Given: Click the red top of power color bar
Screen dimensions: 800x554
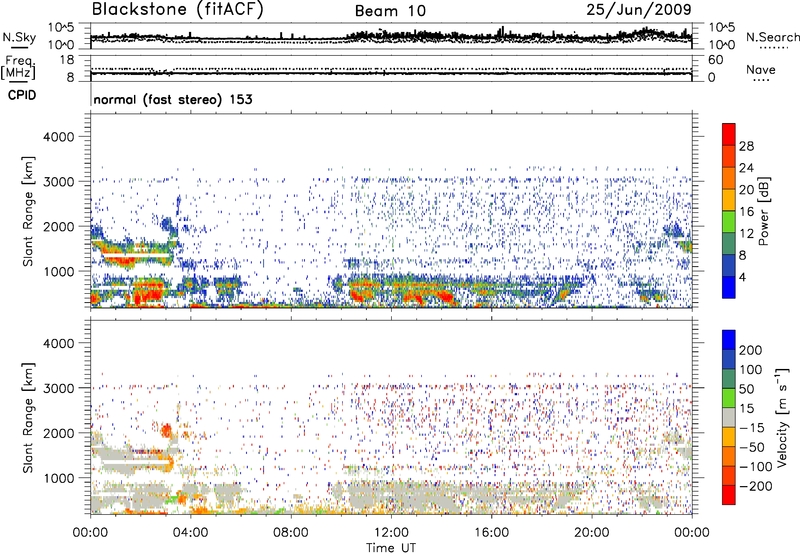Looking at the screenshot, I should click(x=729, y=134).
